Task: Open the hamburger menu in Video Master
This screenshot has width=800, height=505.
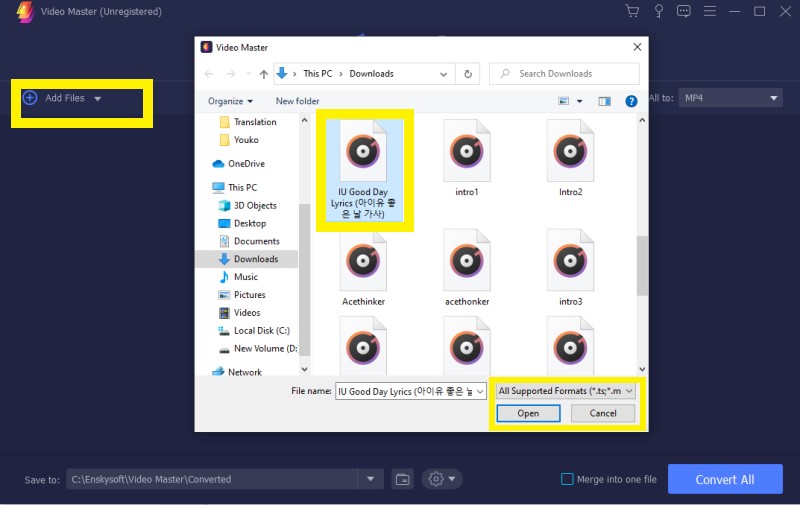Action: pos(710,11)
